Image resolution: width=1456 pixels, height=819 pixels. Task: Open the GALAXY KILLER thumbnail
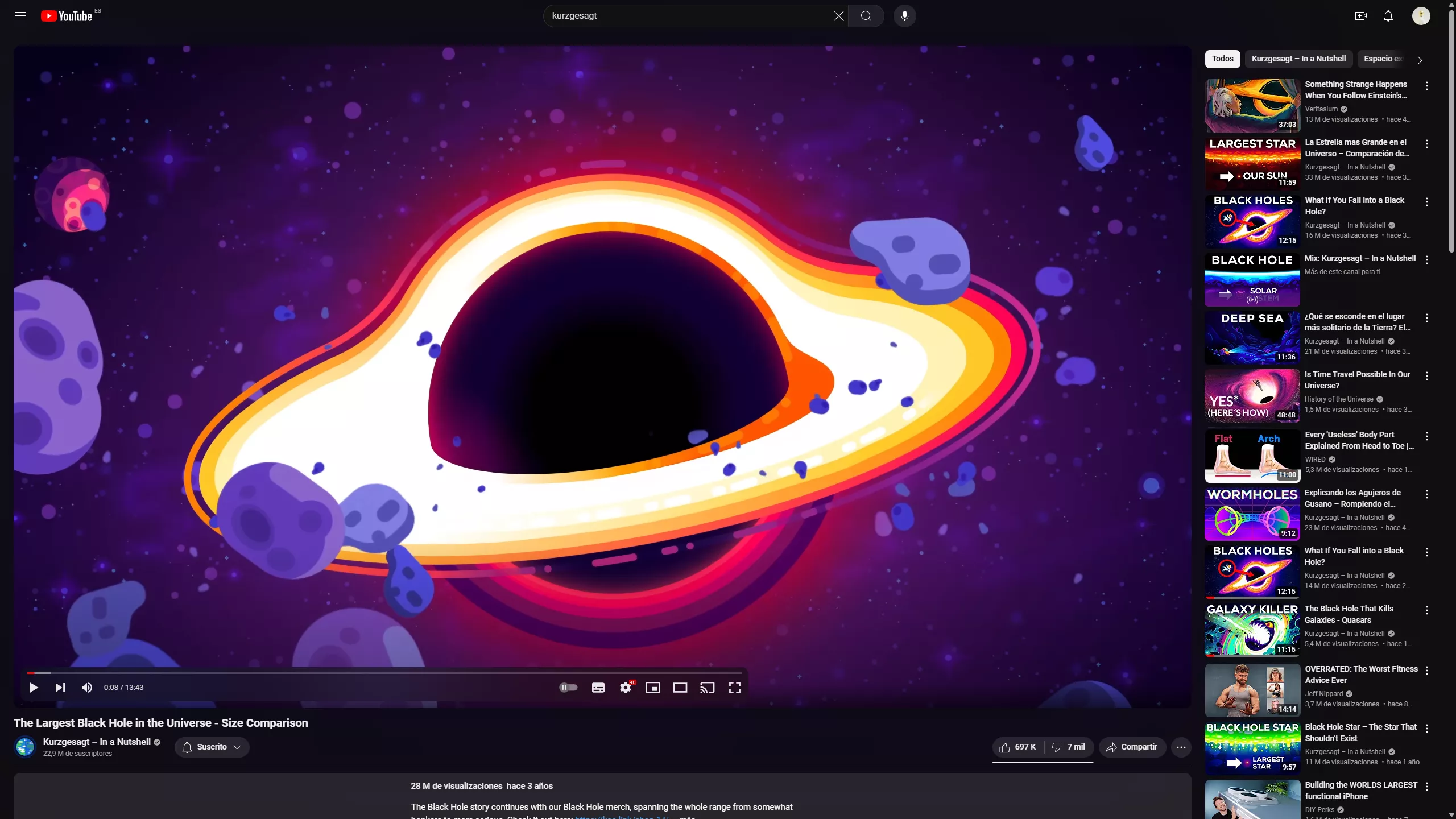pos(1252,630)
